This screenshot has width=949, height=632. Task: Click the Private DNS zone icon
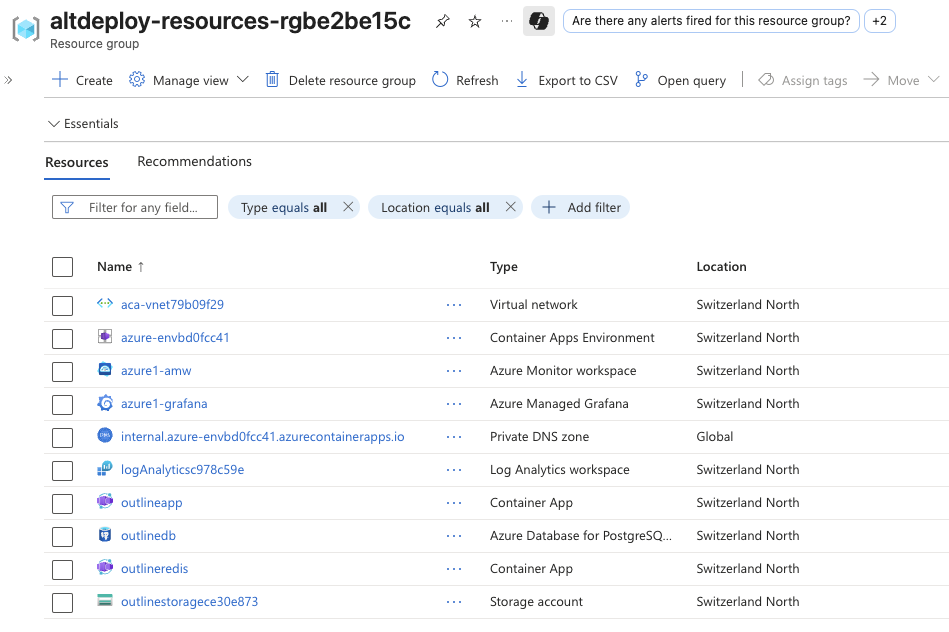(x=105, y=435)
